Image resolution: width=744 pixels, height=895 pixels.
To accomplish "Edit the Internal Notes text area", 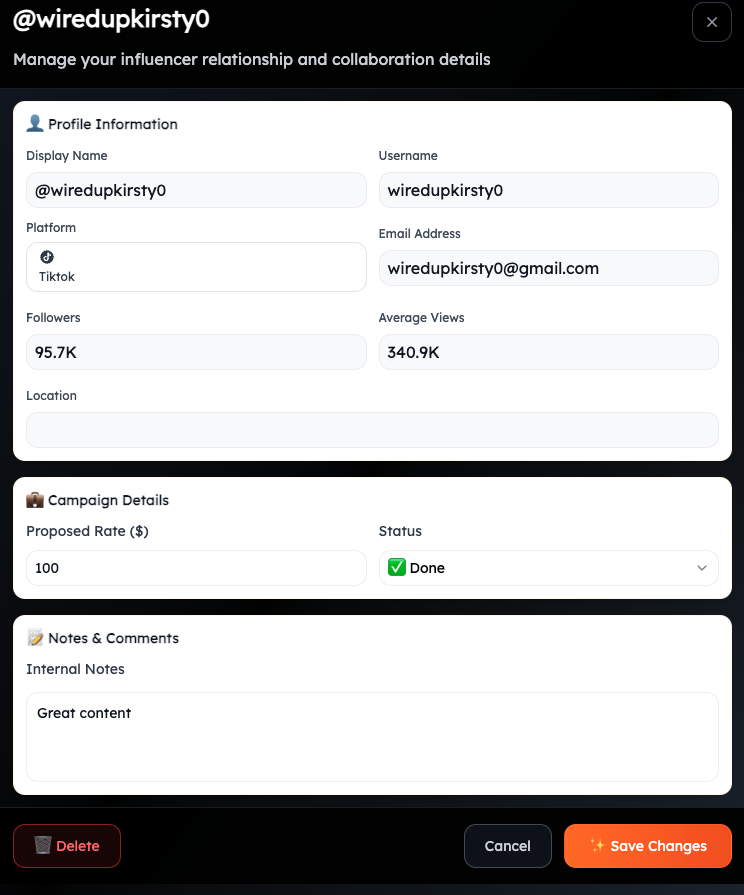I will [x=372, y=736].
